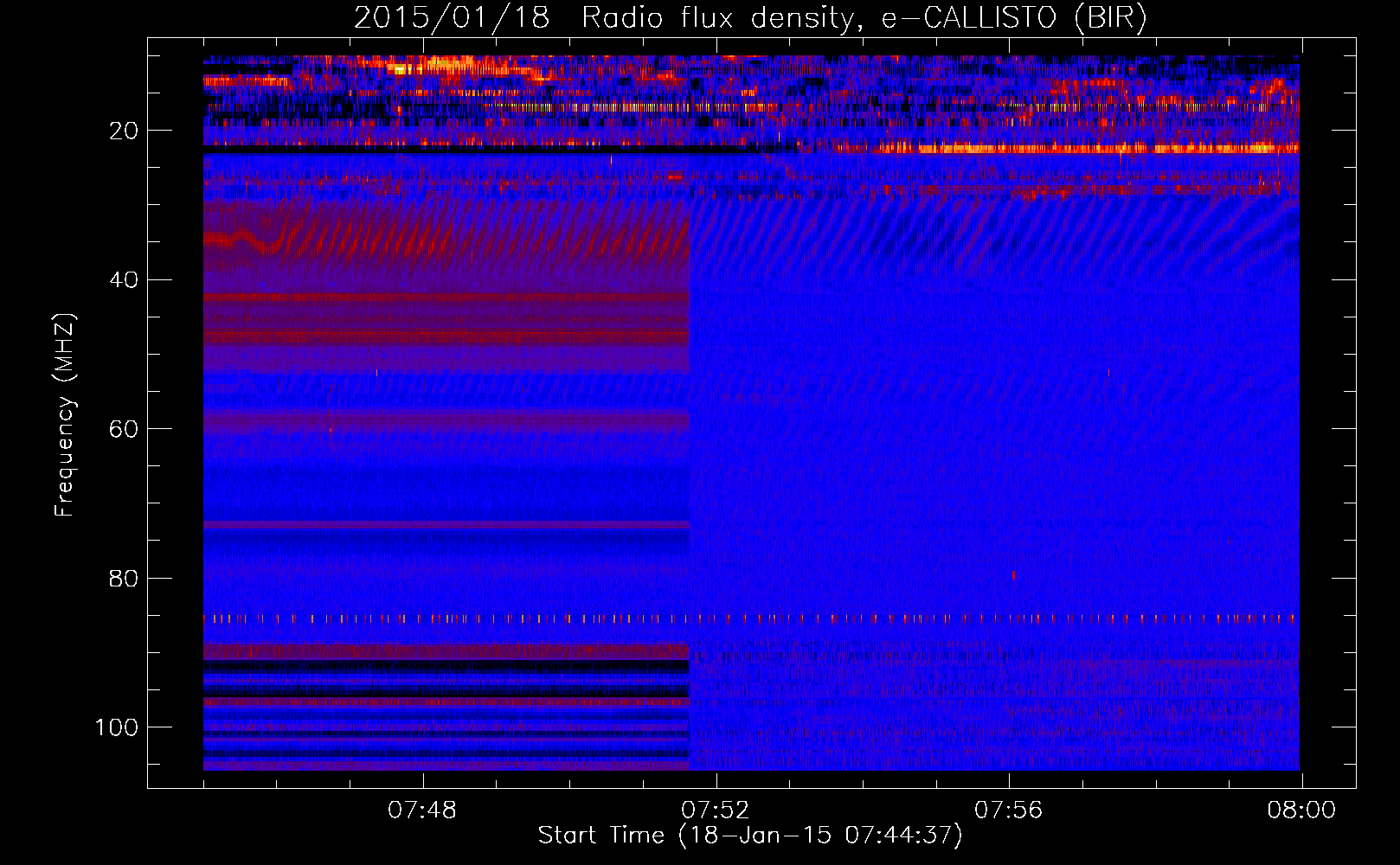
Task: Click the 20 MHz frequency tick label
Action: click(124, 131)
